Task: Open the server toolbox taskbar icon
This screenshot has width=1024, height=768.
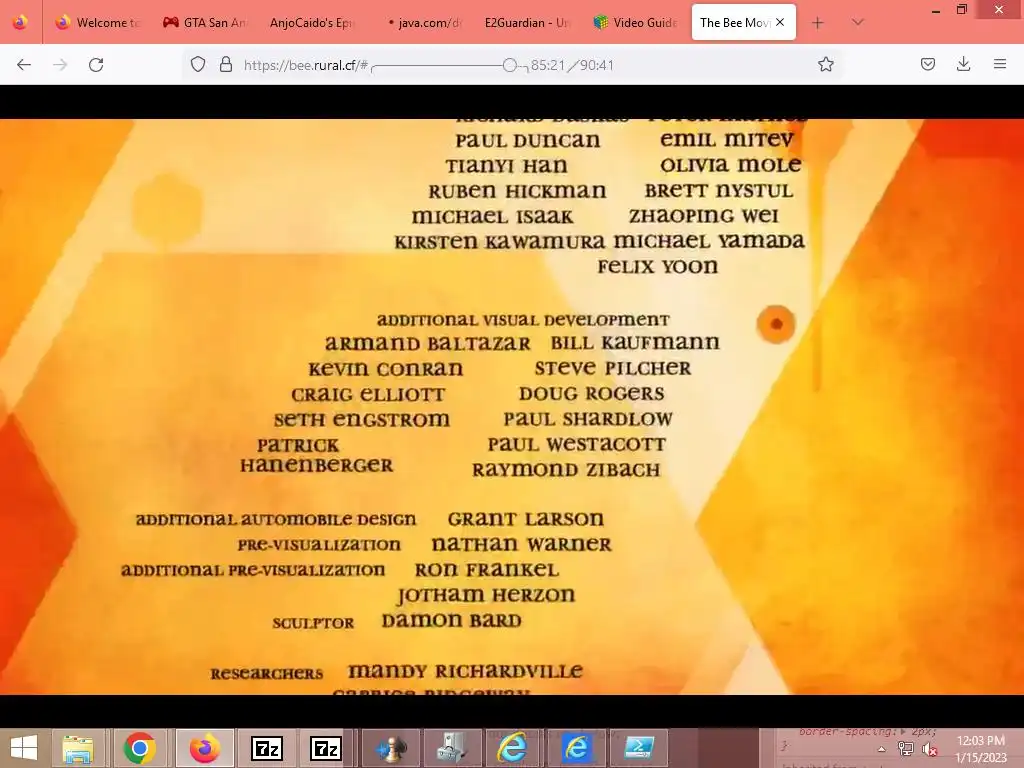Action: (452, 748)
